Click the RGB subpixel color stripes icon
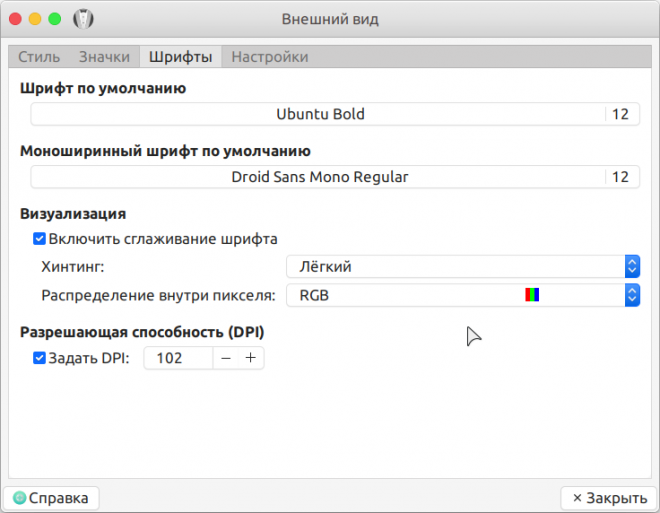The height and width of the screenshot is (513, 660). coord(532,295)
